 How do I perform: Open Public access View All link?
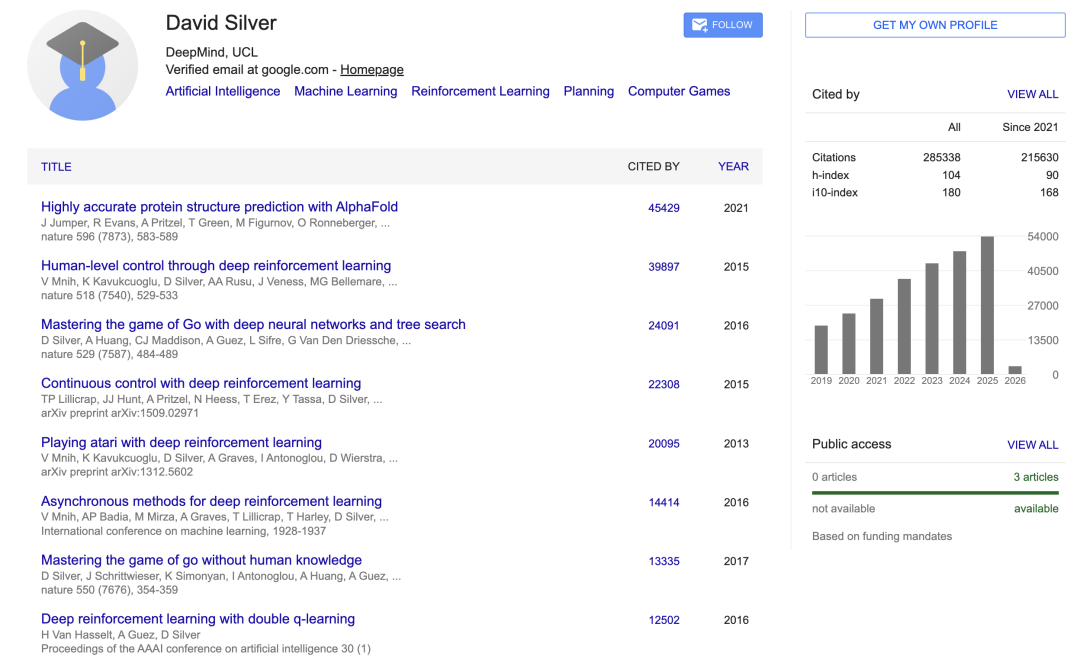point(1032,445)
